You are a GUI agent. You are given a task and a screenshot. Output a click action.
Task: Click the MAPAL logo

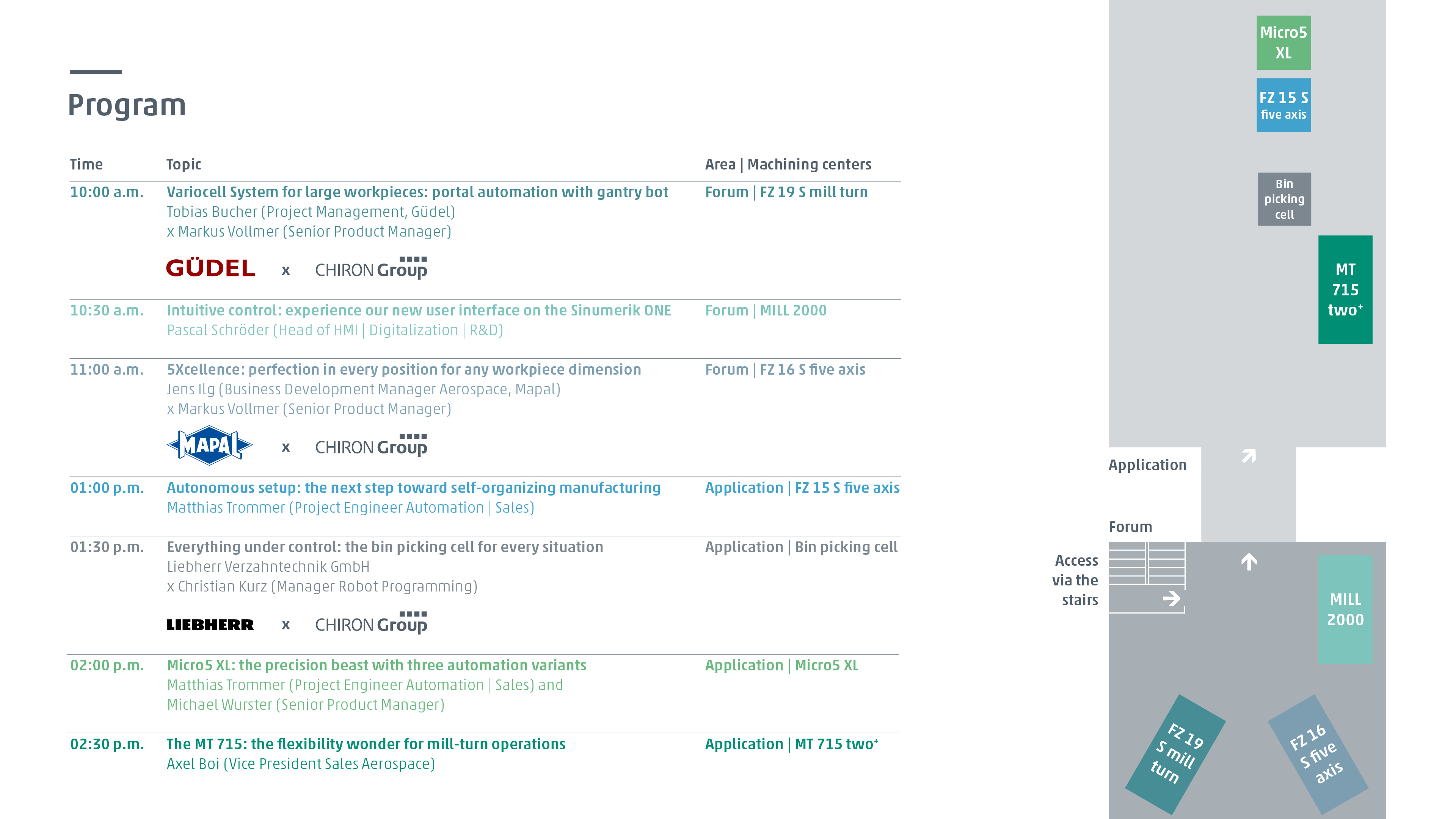click(x=210, y=446)
